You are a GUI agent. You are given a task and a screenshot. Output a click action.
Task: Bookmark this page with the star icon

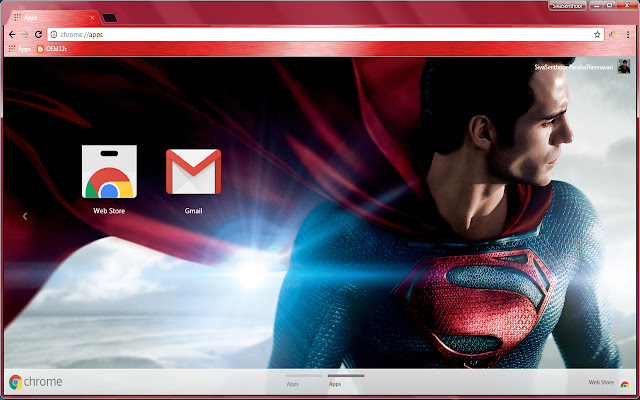pos(597,35)
